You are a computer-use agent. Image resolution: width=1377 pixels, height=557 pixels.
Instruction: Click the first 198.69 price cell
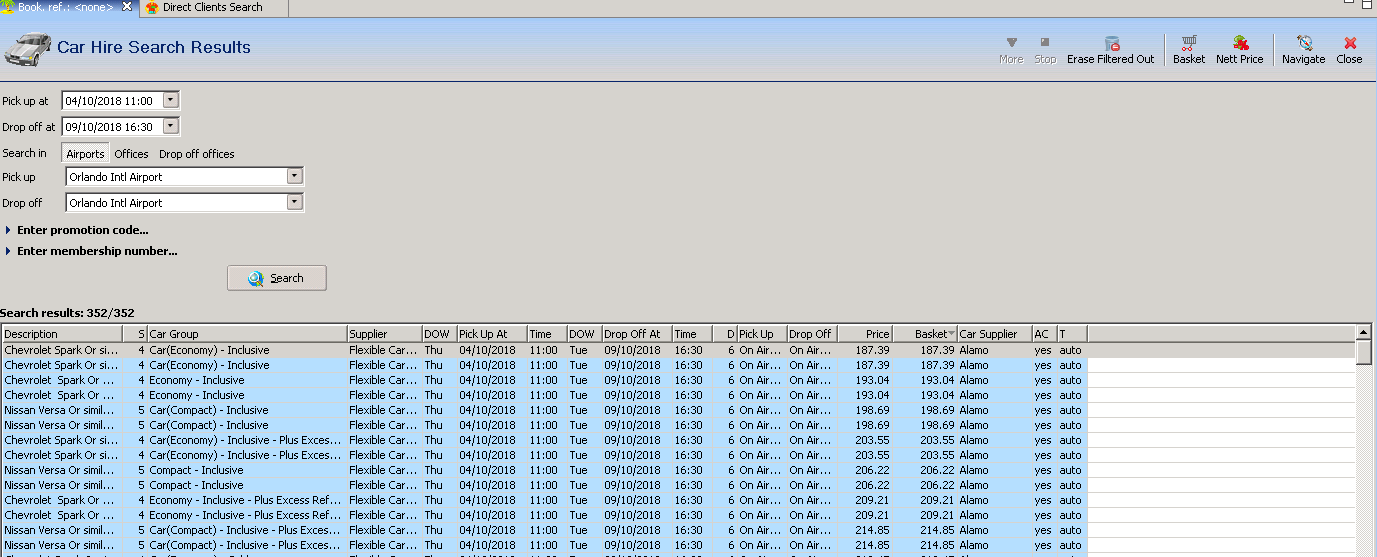click(865, 410)
